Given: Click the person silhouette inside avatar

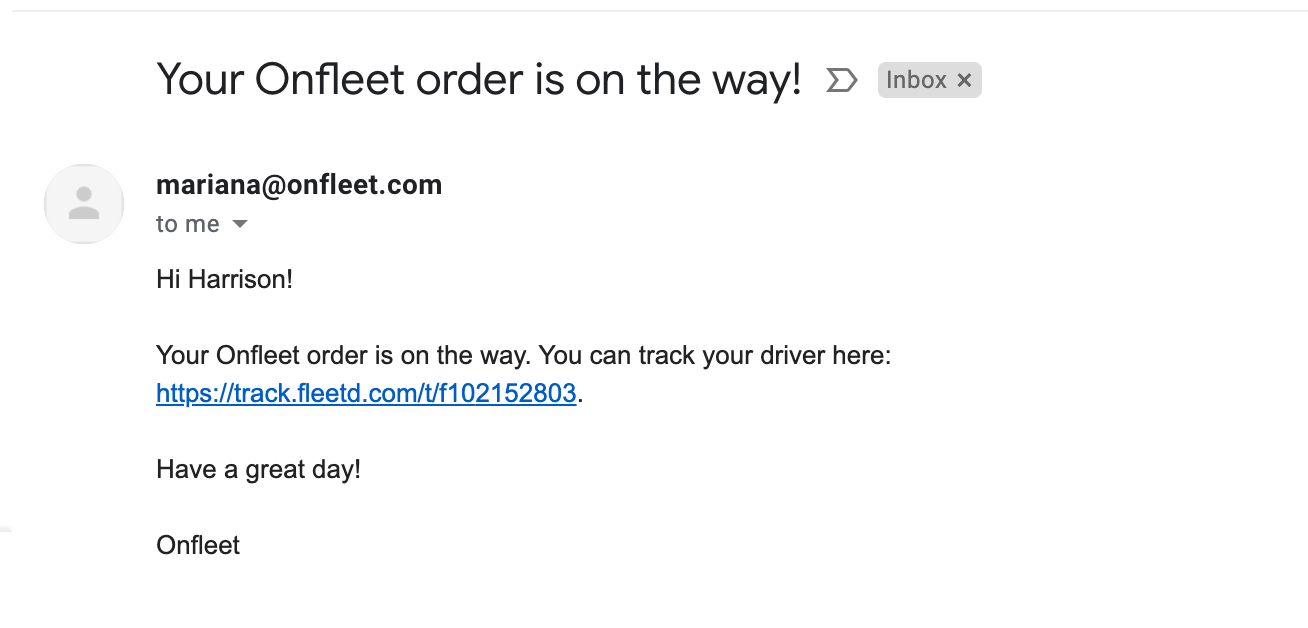Looking at the screenshot, I should [x=84, y=203].
